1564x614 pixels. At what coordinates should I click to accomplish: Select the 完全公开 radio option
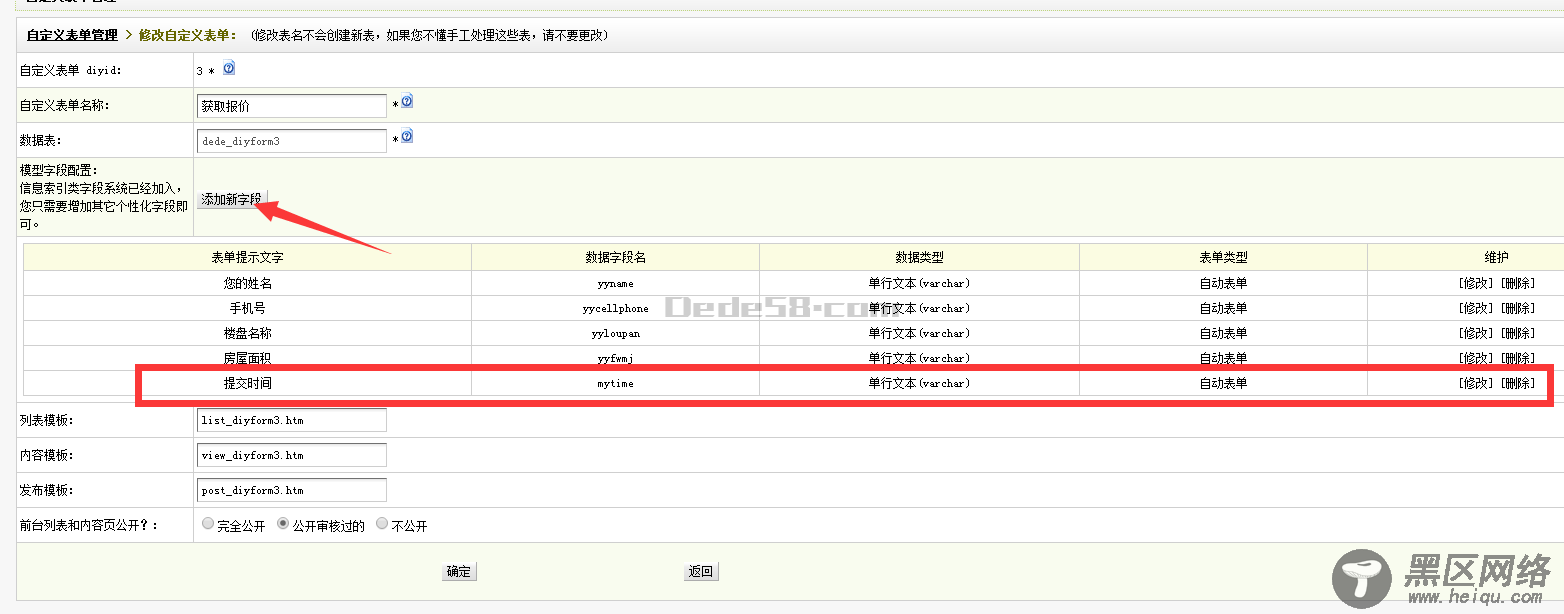pos(208,523)
